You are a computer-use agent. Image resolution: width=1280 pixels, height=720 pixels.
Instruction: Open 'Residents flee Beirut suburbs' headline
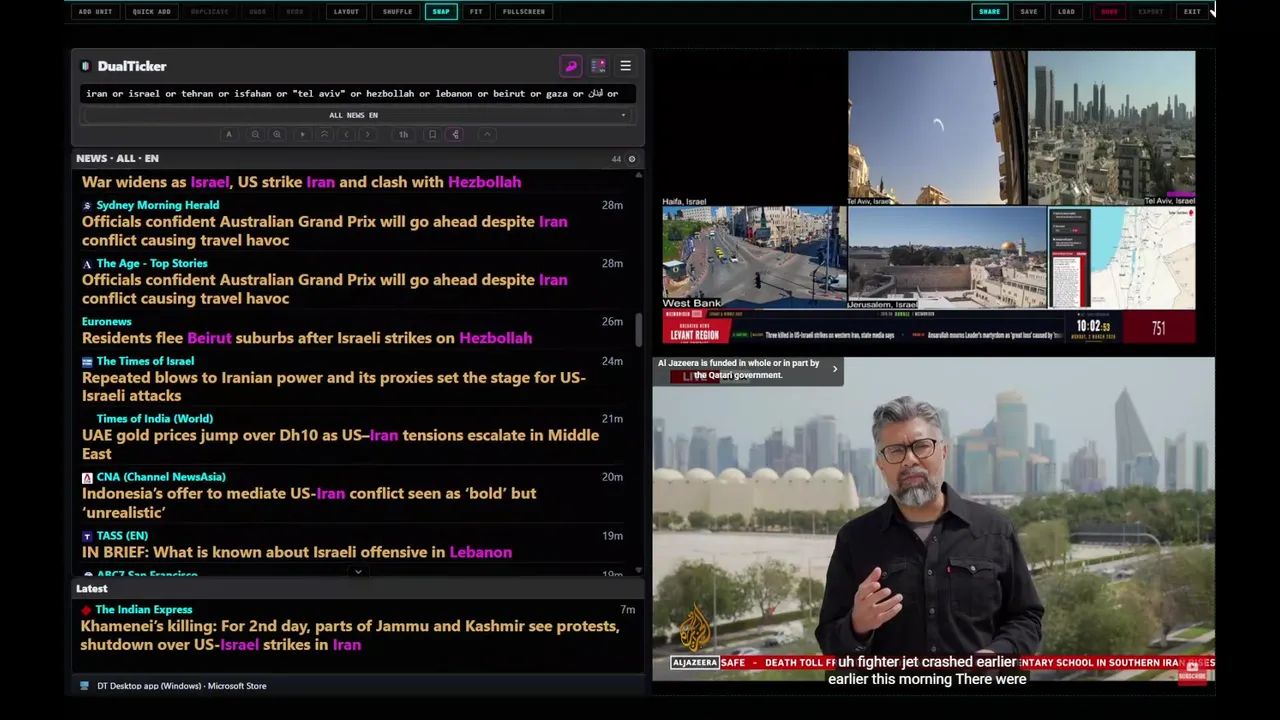point(307,338)
